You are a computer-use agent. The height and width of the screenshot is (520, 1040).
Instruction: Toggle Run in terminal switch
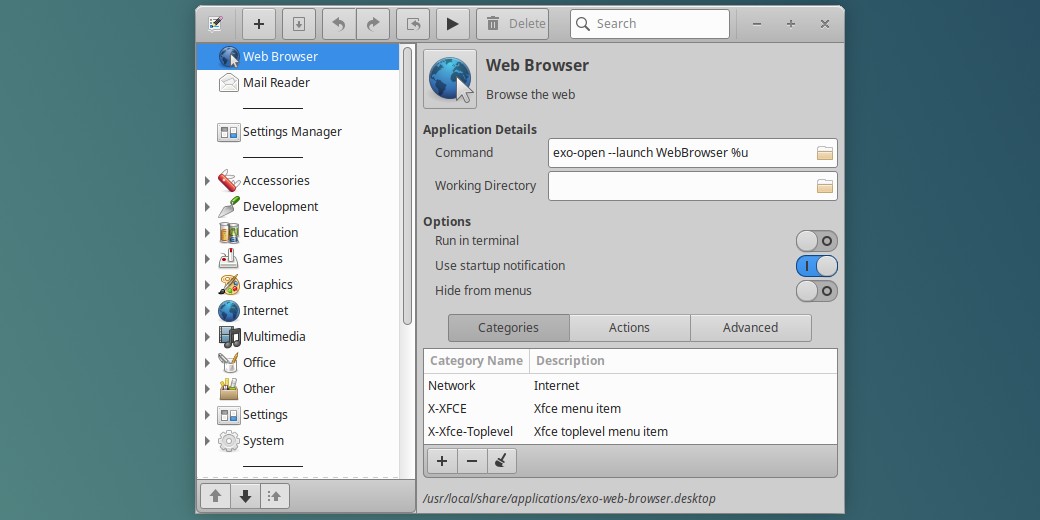[x=816, y=241]
